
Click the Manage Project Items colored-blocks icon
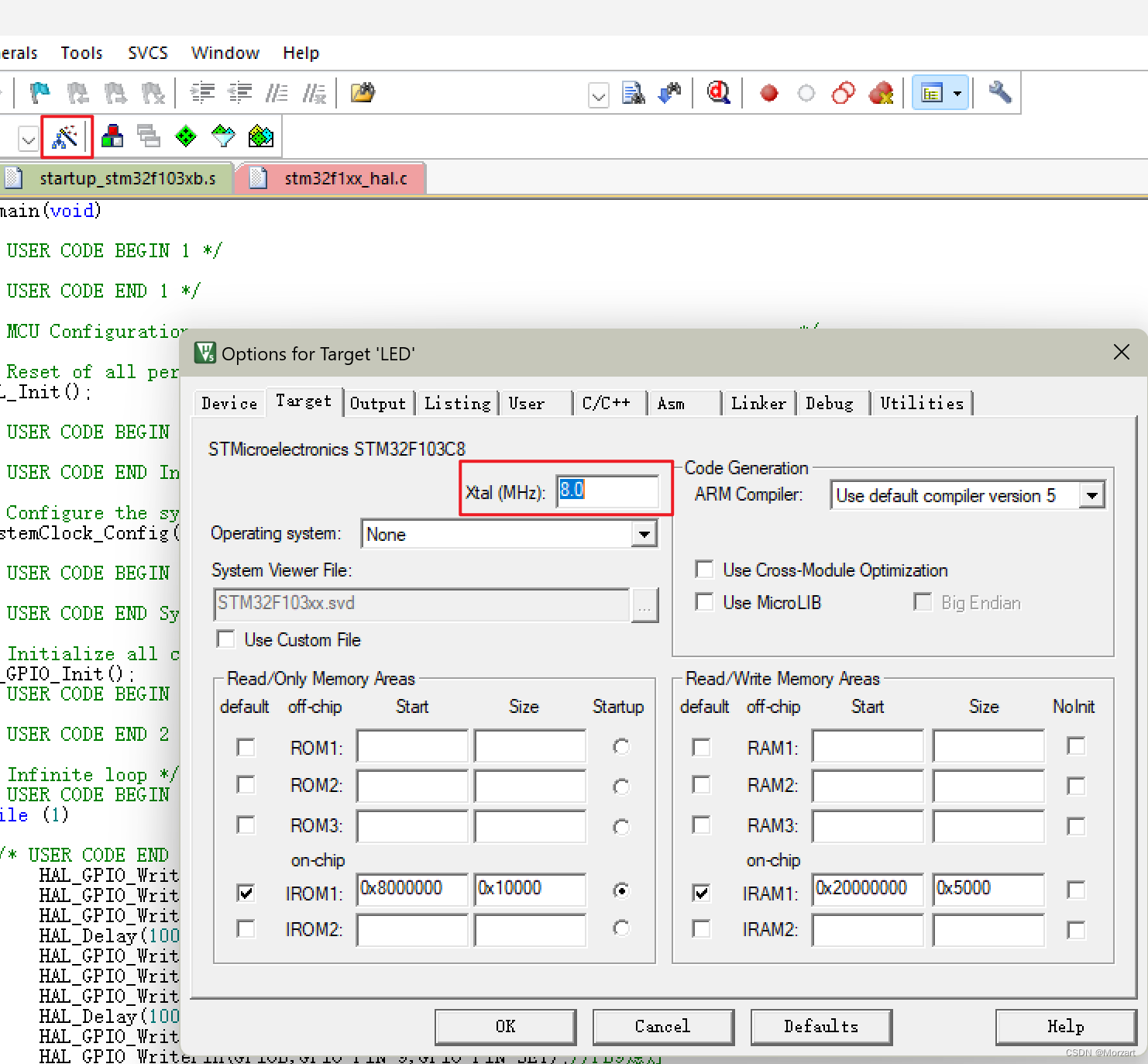(x=112, y=136)
